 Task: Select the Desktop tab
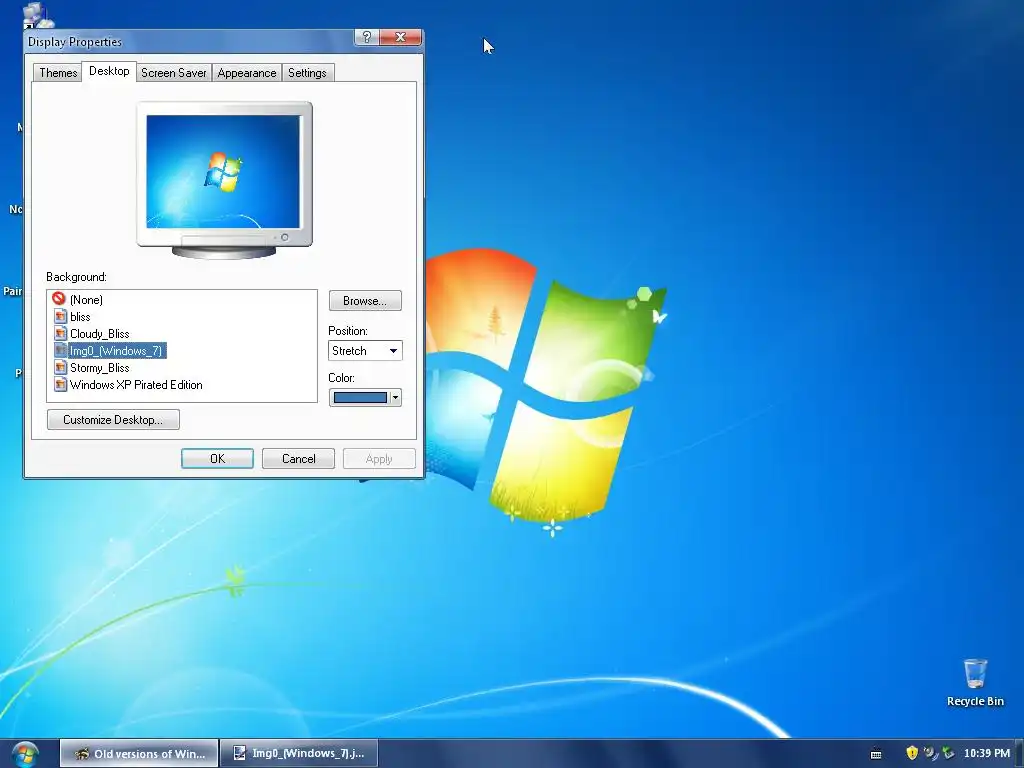(109, 71)
